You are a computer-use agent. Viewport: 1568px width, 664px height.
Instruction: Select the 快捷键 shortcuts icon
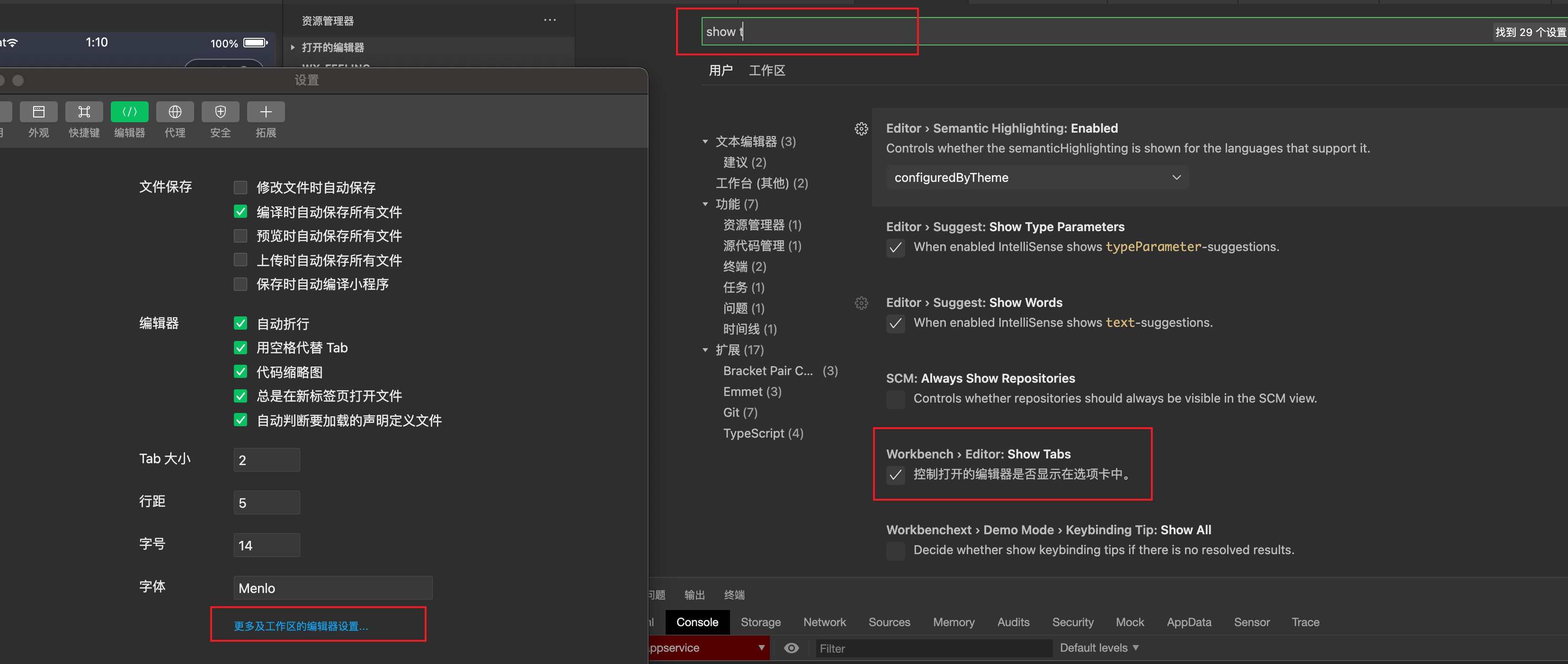click(84, 111)
